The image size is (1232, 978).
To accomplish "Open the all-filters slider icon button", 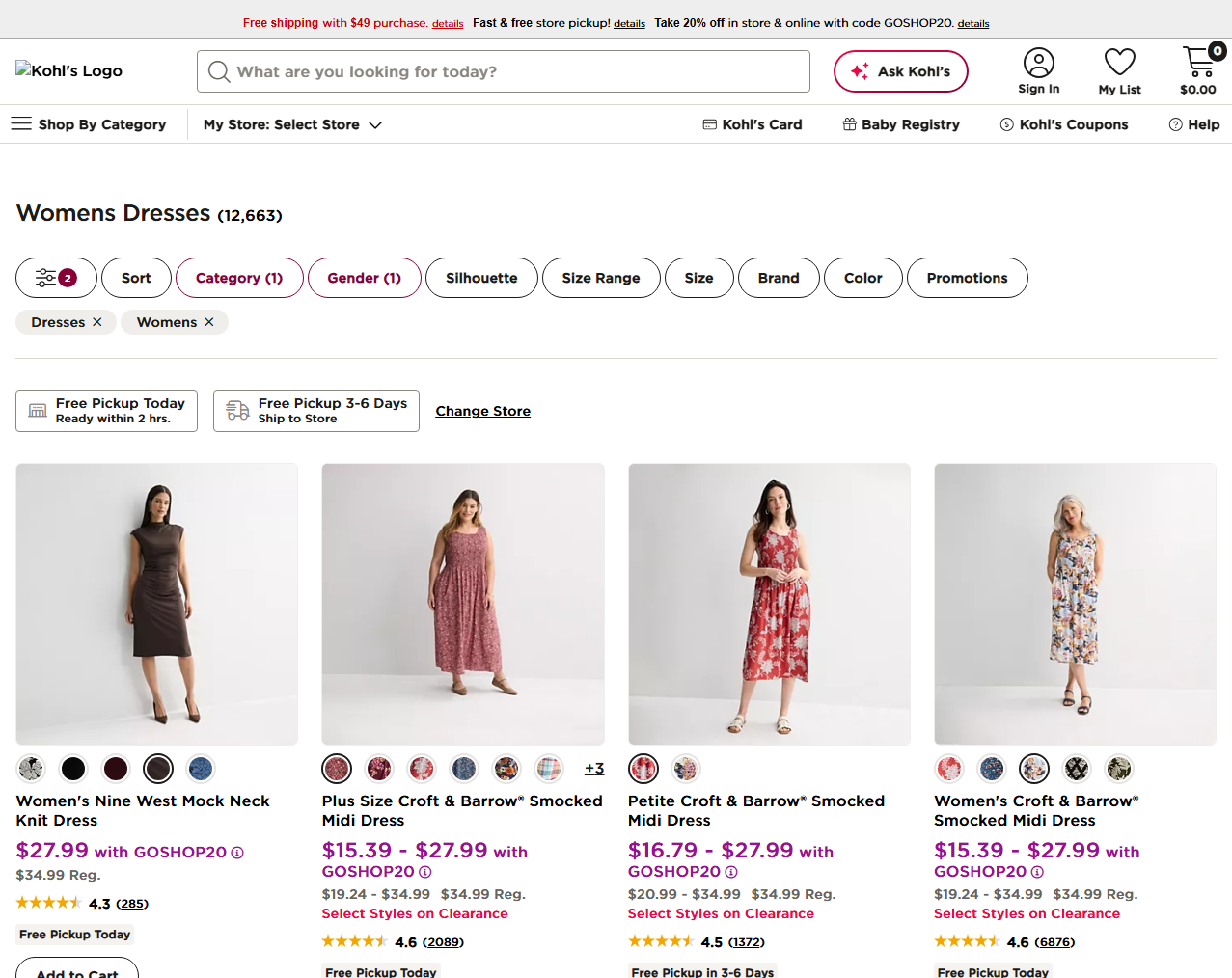I will click(x=56, y=278).
